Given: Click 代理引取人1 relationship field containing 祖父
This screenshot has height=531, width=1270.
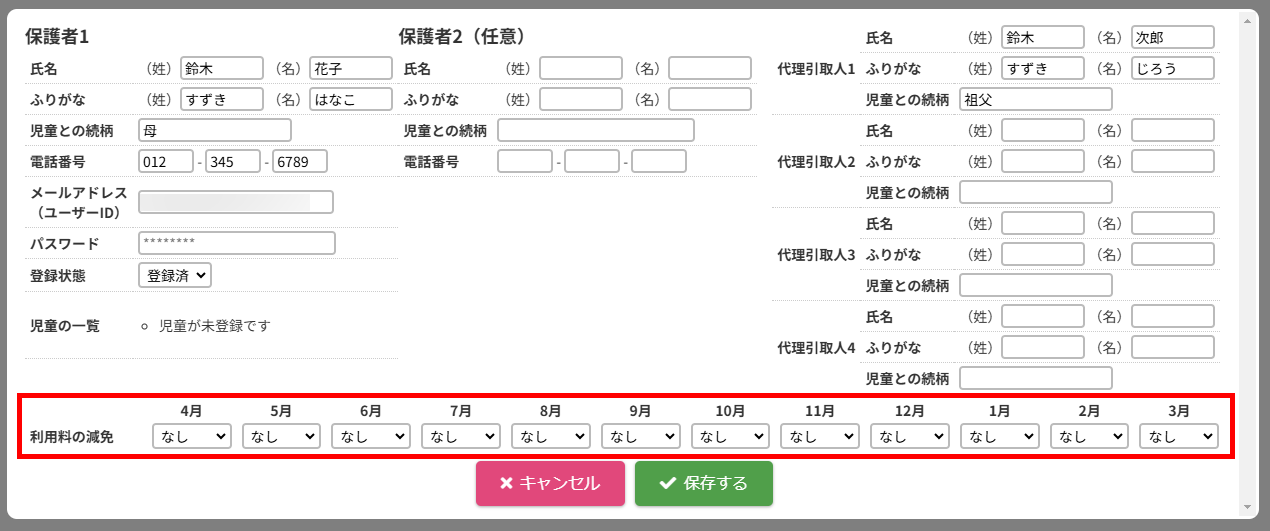Looking at the screenshot, I should click(x=1036, y=100).
